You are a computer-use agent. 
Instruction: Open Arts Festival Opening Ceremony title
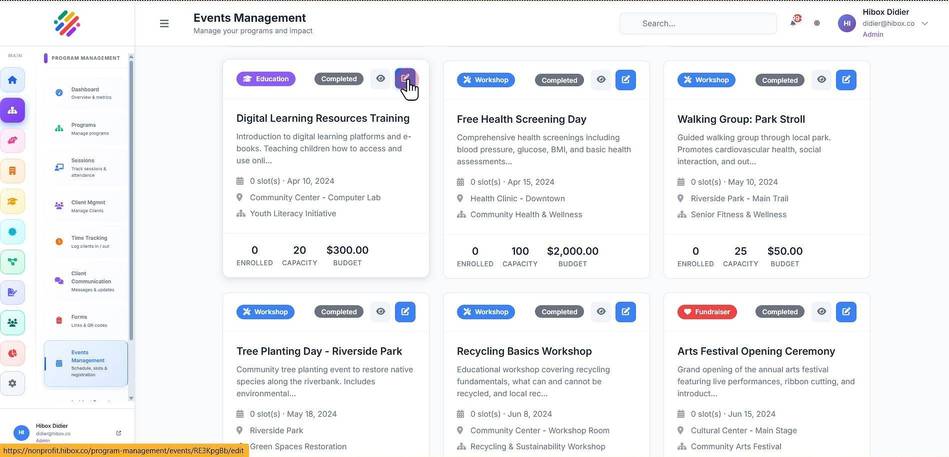[756, 351]
